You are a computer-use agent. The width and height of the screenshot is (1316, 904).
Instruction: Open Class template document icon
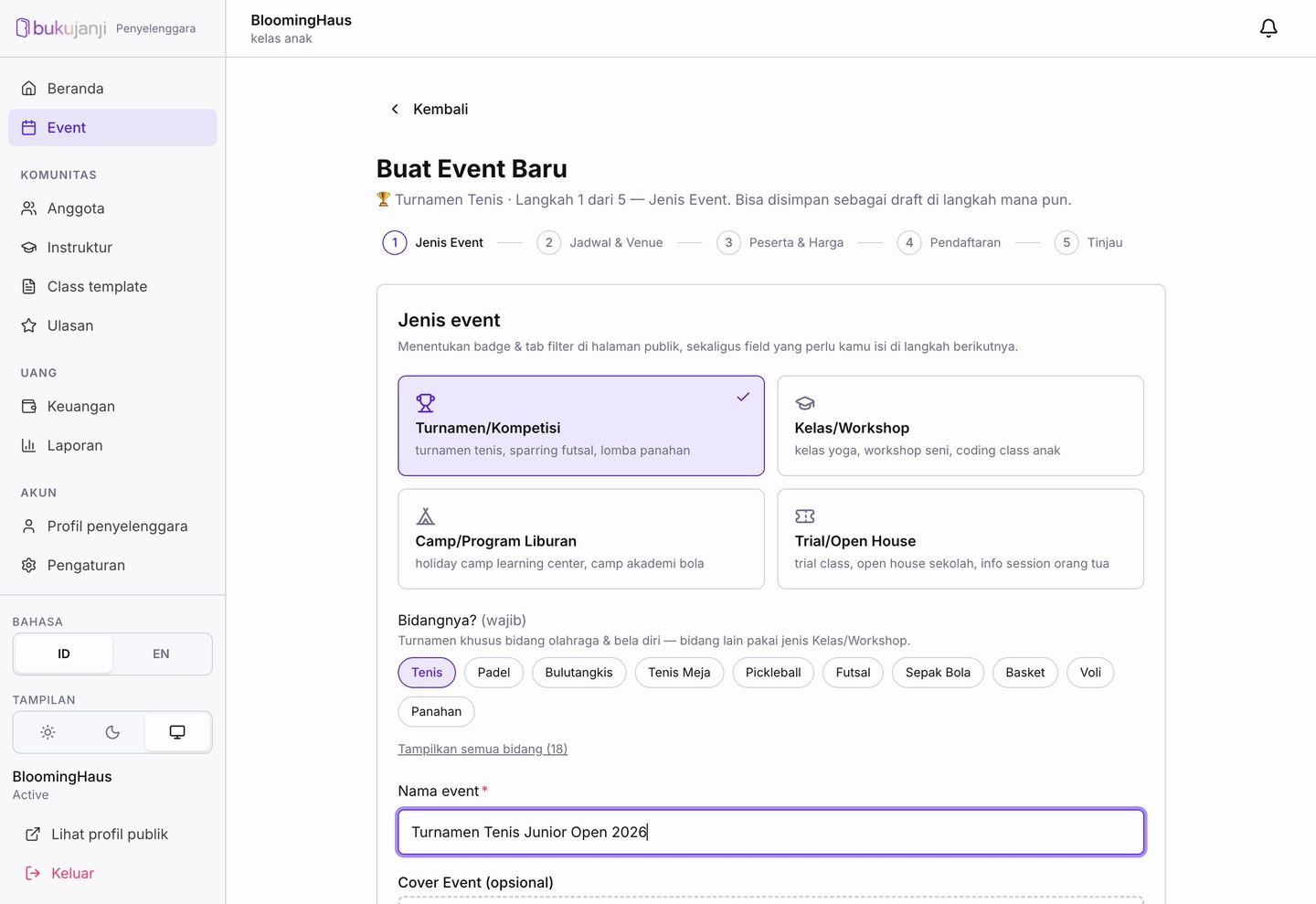[x=29, y=287]
